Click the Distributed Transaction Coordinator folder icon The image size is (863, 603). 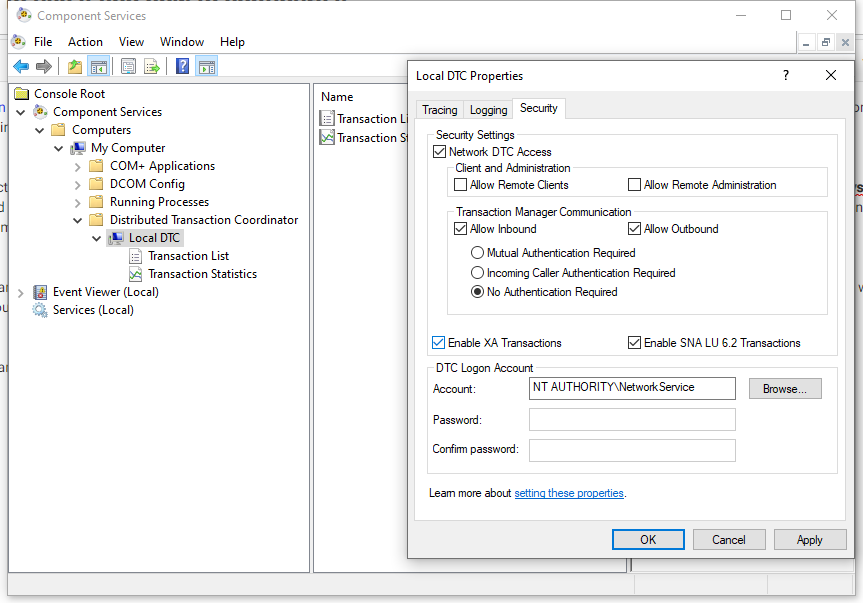coord(96,220)
